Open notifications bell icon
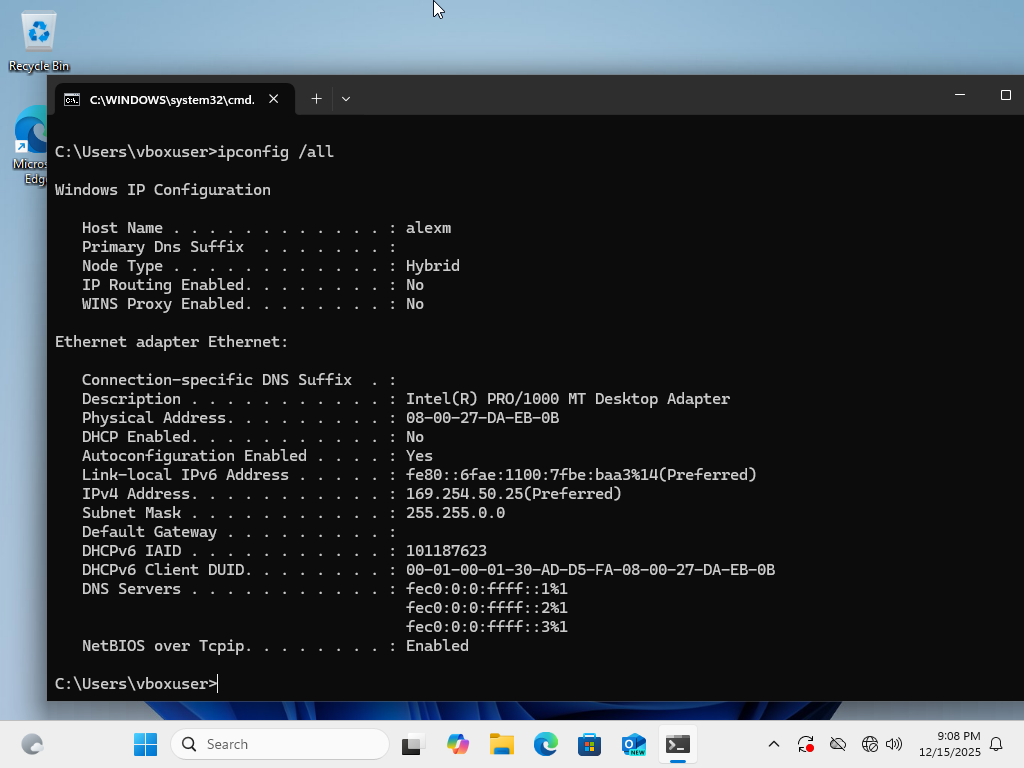Screen dimensions: 1024x768 click(996, 744)
